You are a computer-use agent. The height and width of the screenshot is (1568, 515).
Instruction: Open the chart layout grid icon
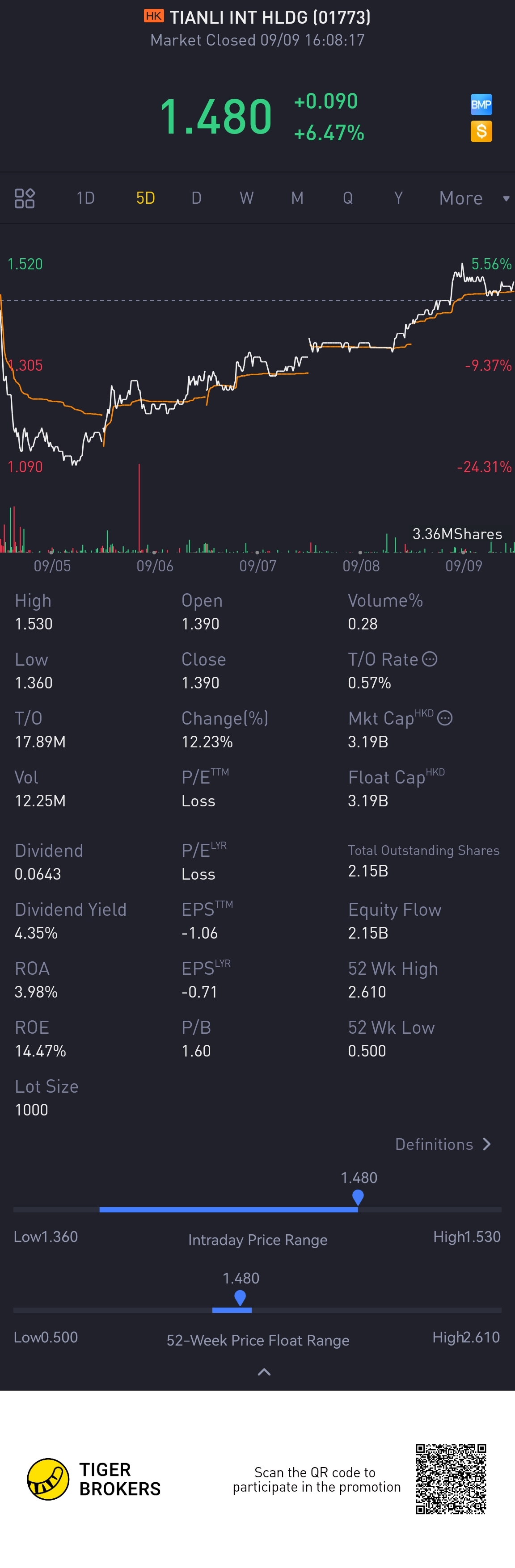[25, 198]
